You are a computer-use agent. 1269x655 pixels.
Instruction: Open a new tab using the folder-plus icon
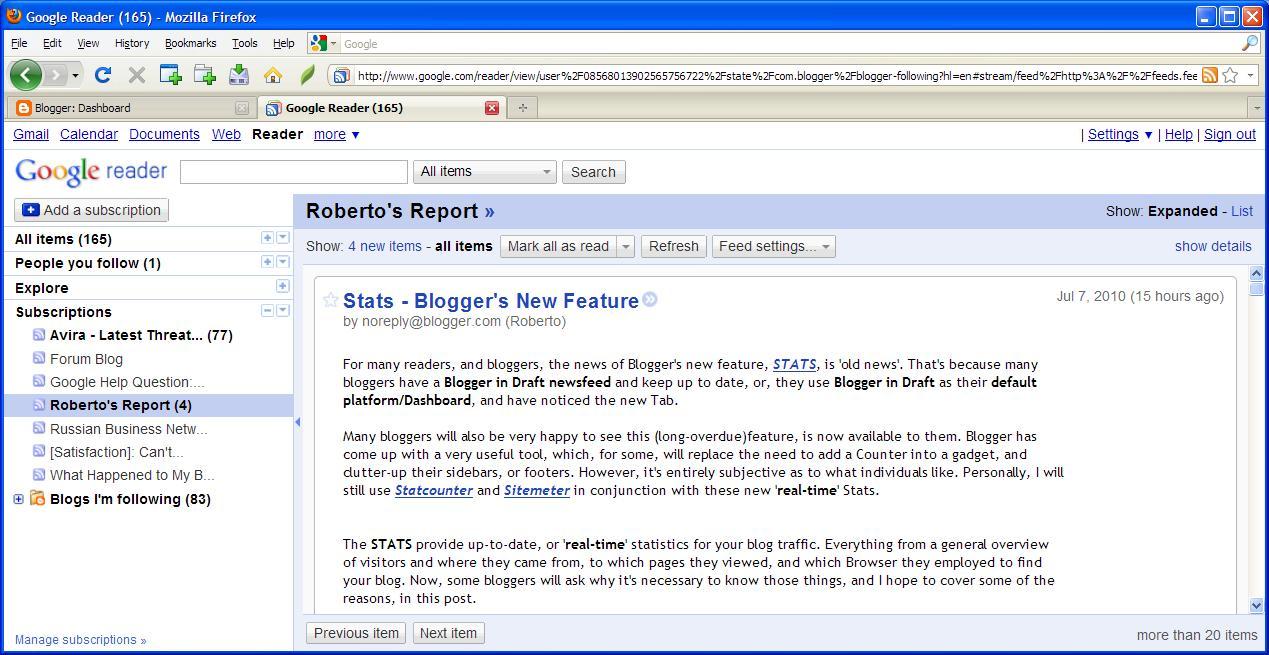(x=205, y=75)
